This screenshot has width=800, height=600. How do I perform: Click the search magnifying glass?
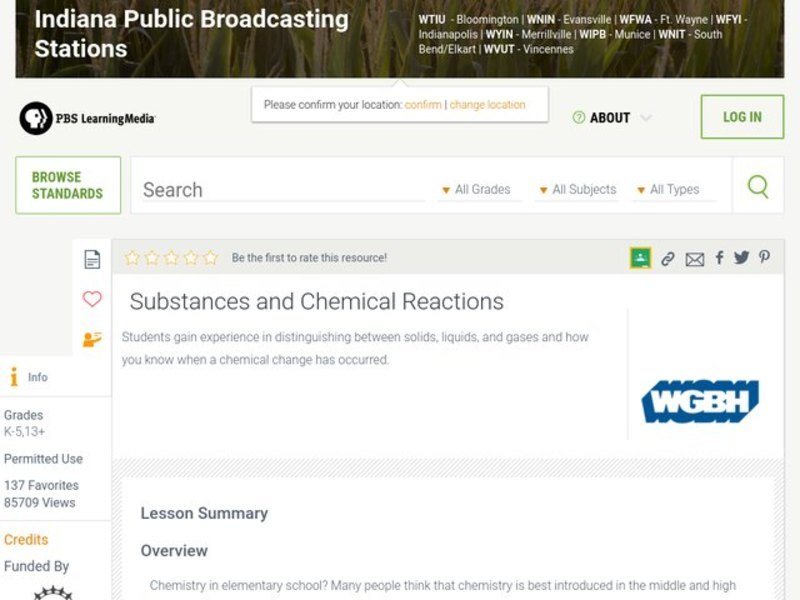click(x=757, y=186)
